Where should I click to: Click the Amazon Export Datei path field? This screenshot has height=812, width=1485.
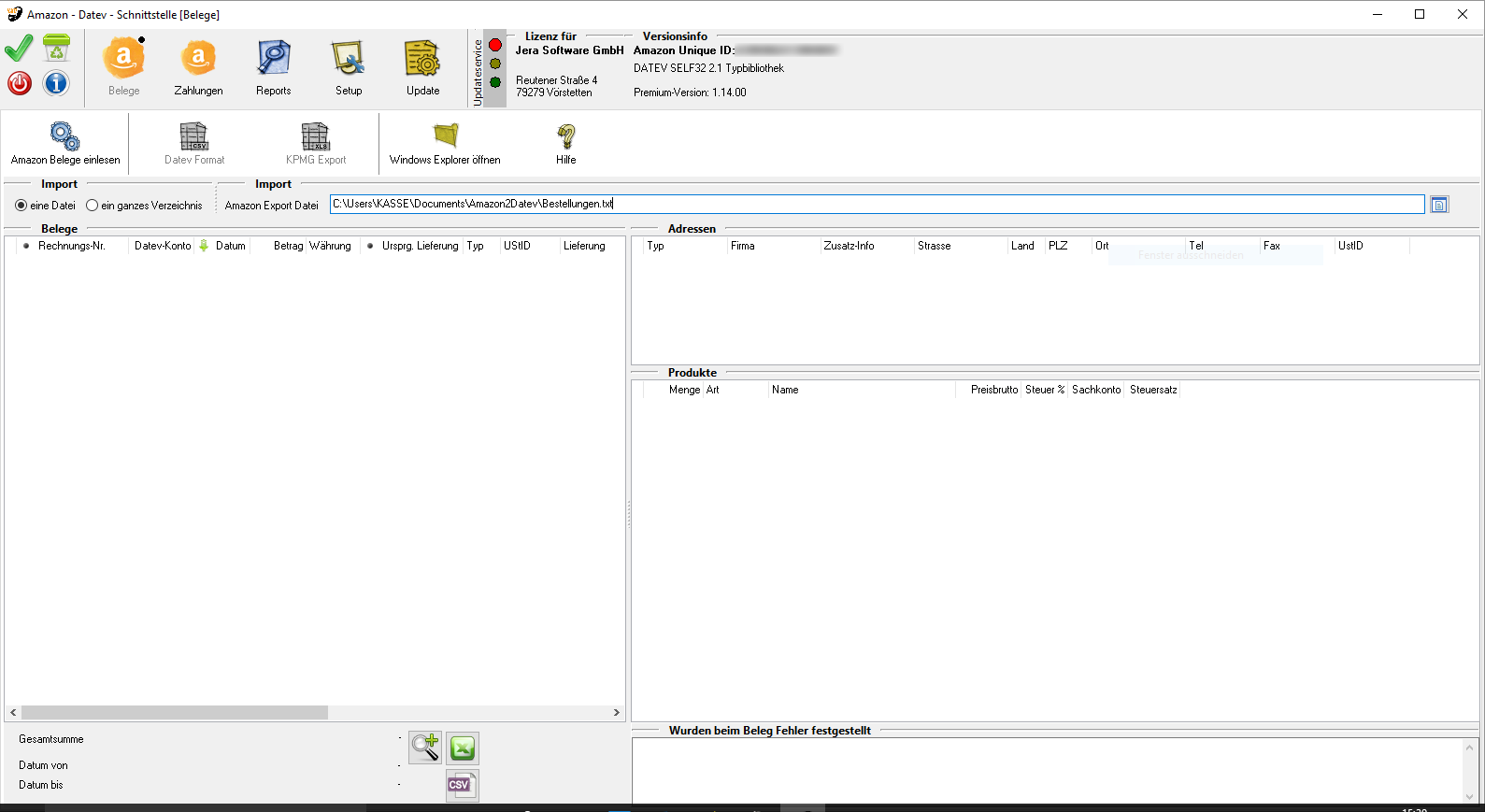(x=876, y=204)
